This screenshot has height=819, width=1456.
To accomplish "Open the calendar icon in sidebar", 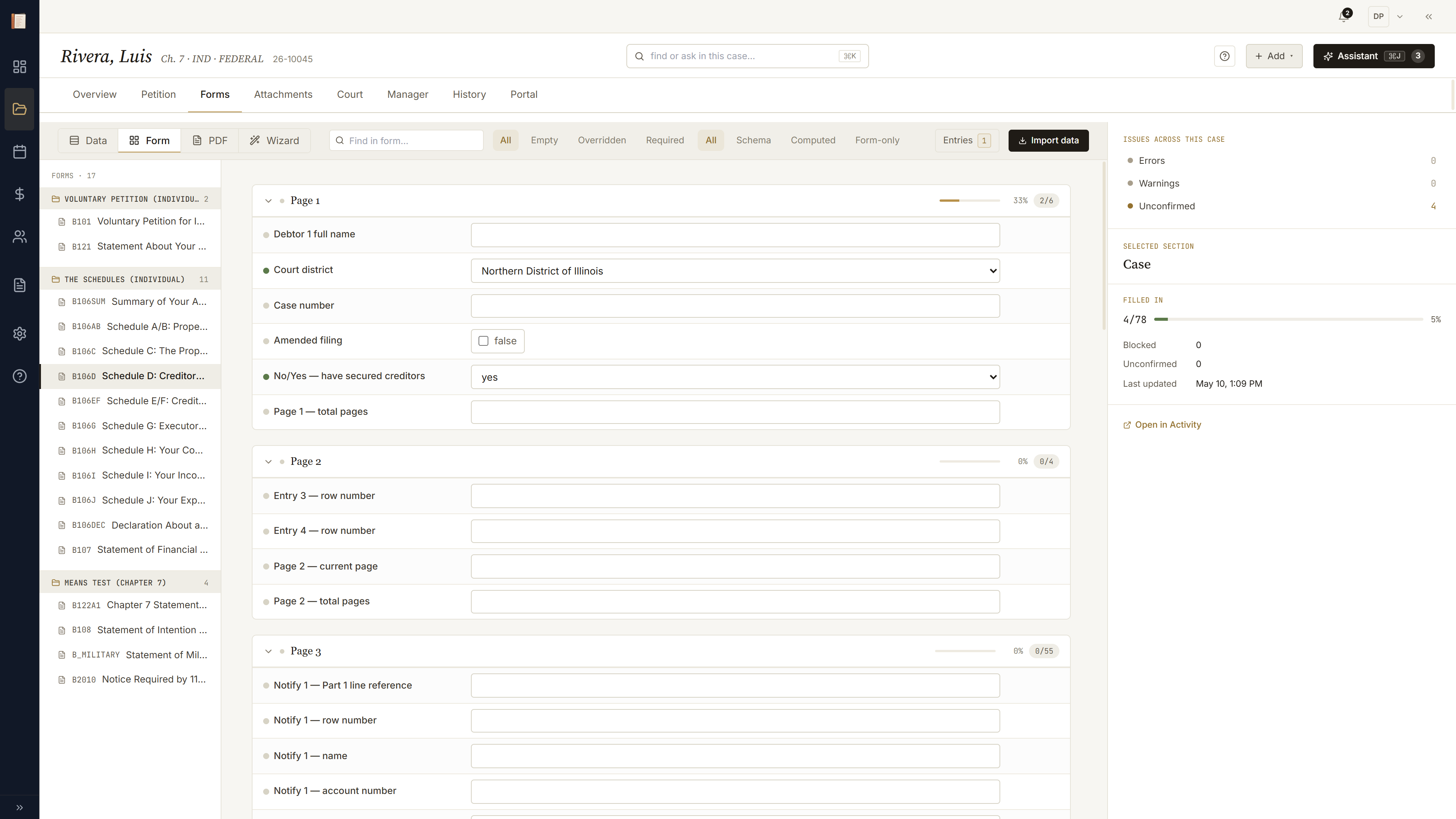I will [x=19, y=152].
